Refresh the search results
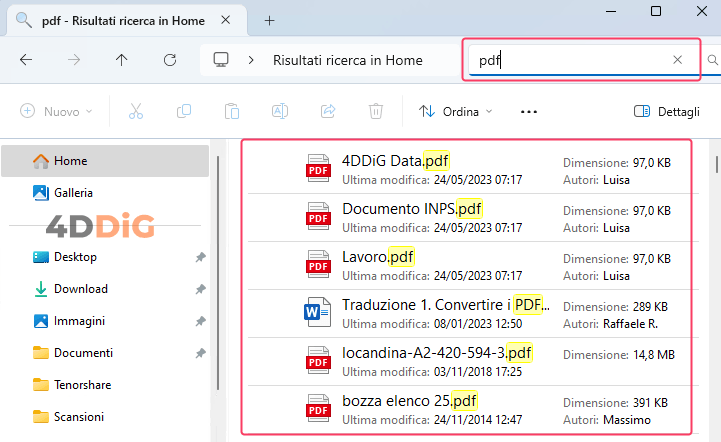 click(x=170, y=60)
